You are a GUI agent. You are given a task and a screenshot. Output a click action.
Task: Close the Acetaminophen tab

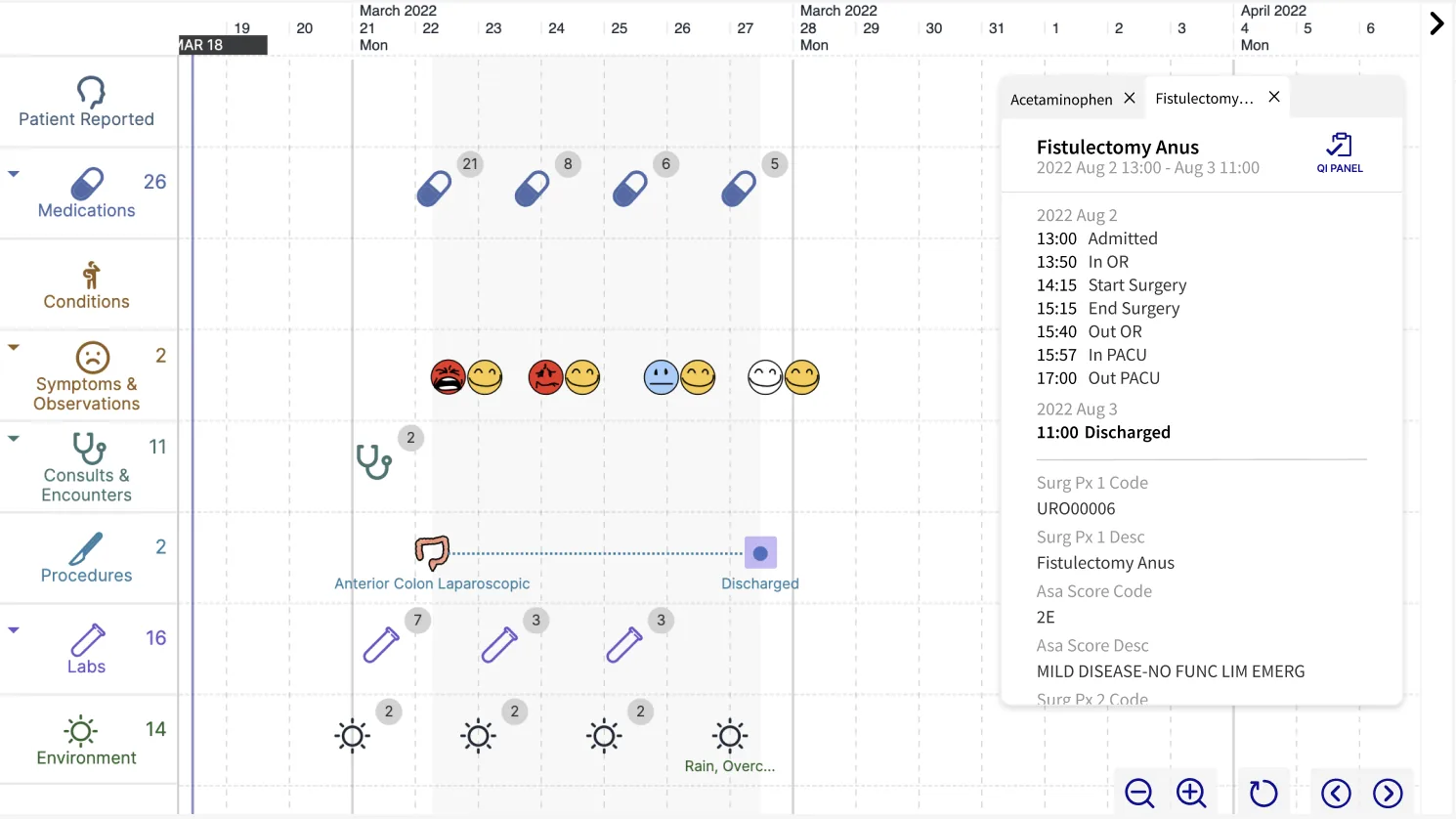click(x=1130, y=98)
